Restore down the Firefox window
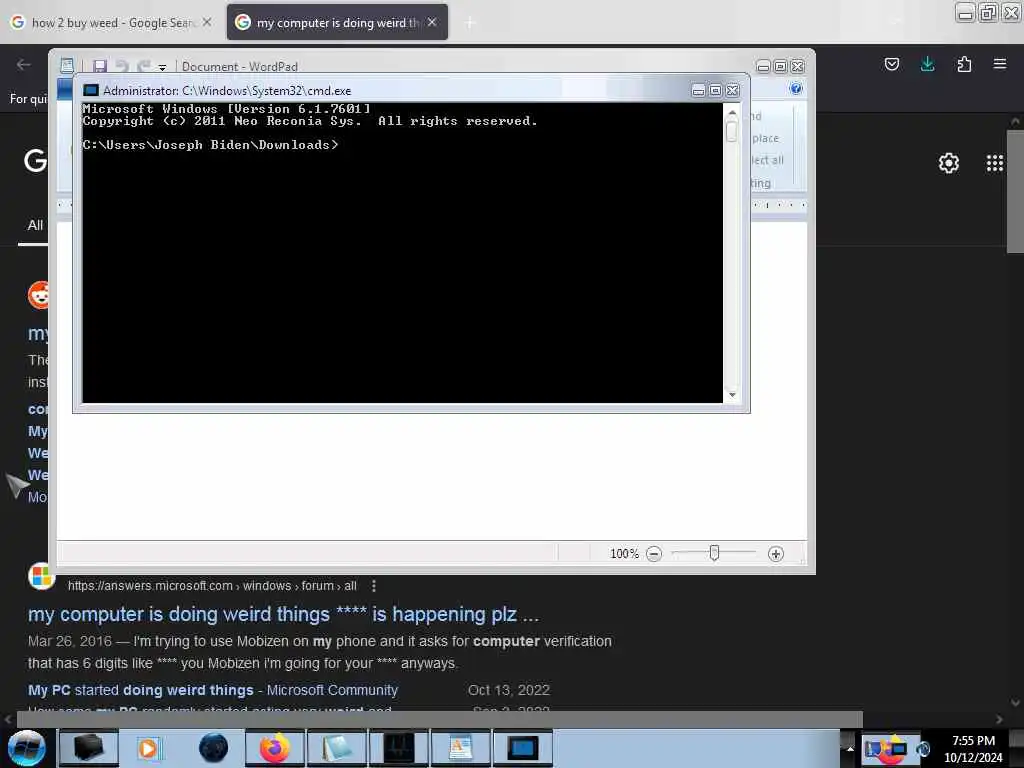The image size is (1024, 768). (x=988, y=12)
